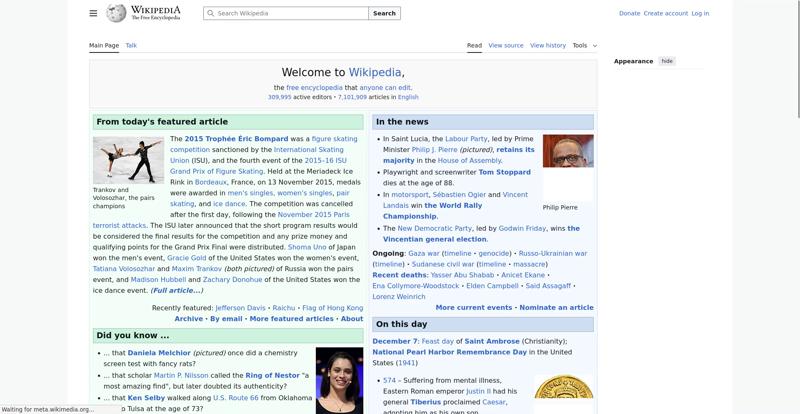Open the Daniela Melchior portrait image
This screenshot has height=414, width=800.
(x=339, y=380)
